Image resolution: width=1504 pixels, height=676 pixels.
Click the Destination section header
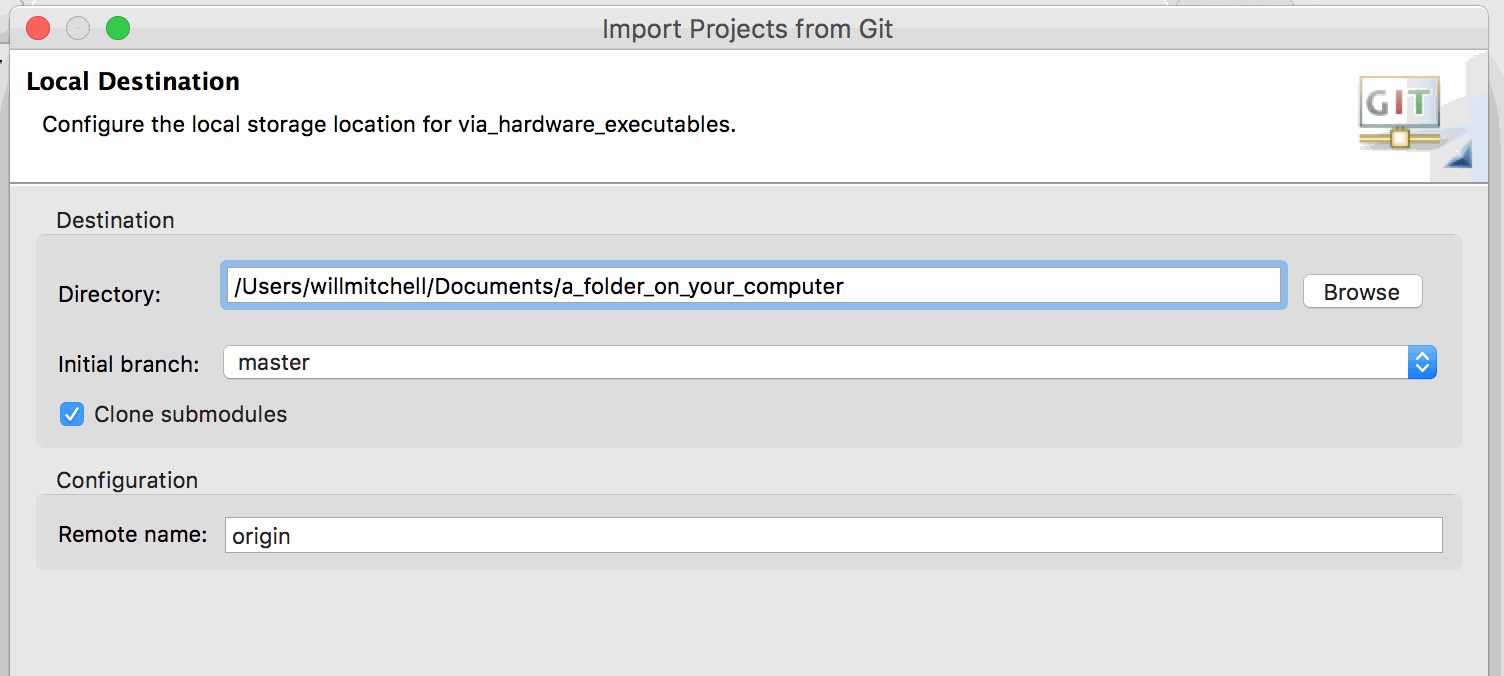point(115,219)
